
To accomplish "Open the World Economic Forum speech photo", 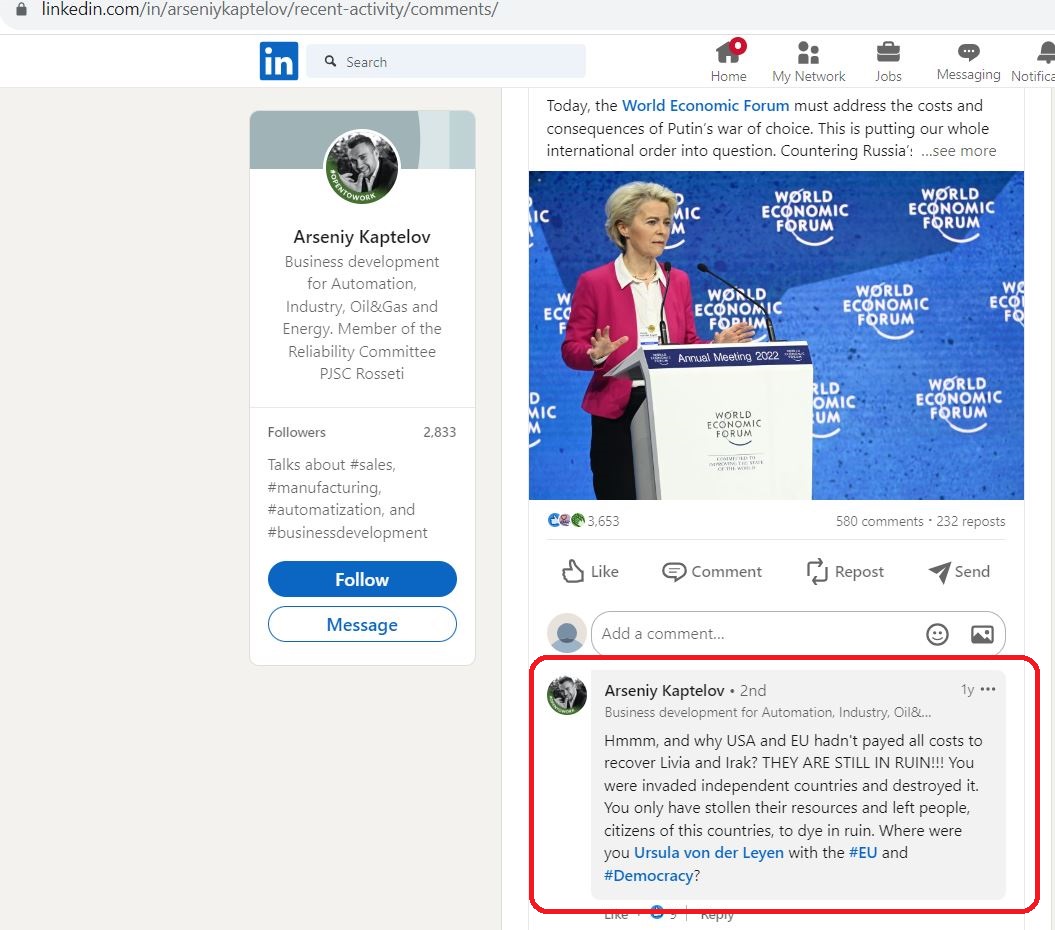I will pos(776,335).
